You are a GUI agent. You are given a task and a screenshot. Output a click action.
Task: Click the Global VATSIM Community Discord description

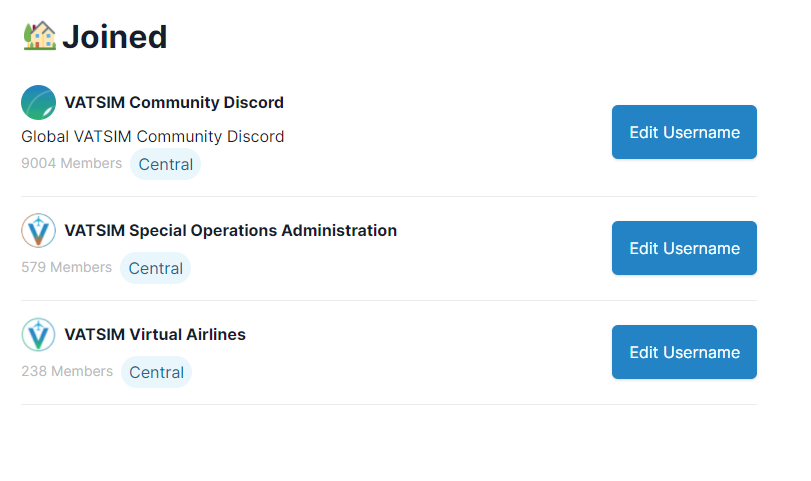153,136
